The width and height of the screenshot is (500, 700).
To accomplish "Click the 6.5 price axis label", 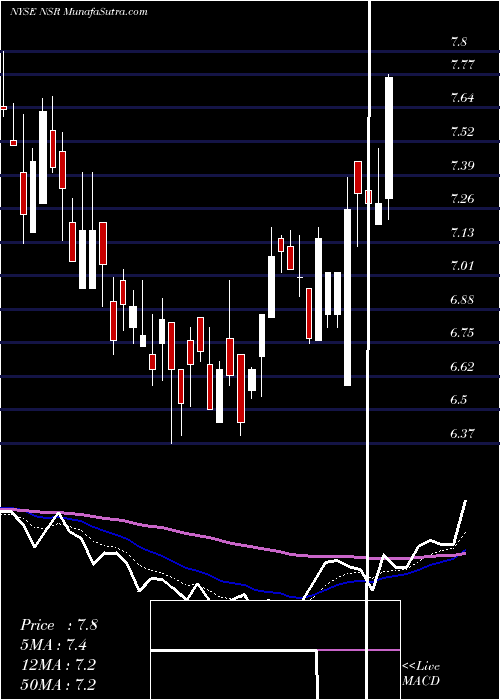I will (459, 400).
